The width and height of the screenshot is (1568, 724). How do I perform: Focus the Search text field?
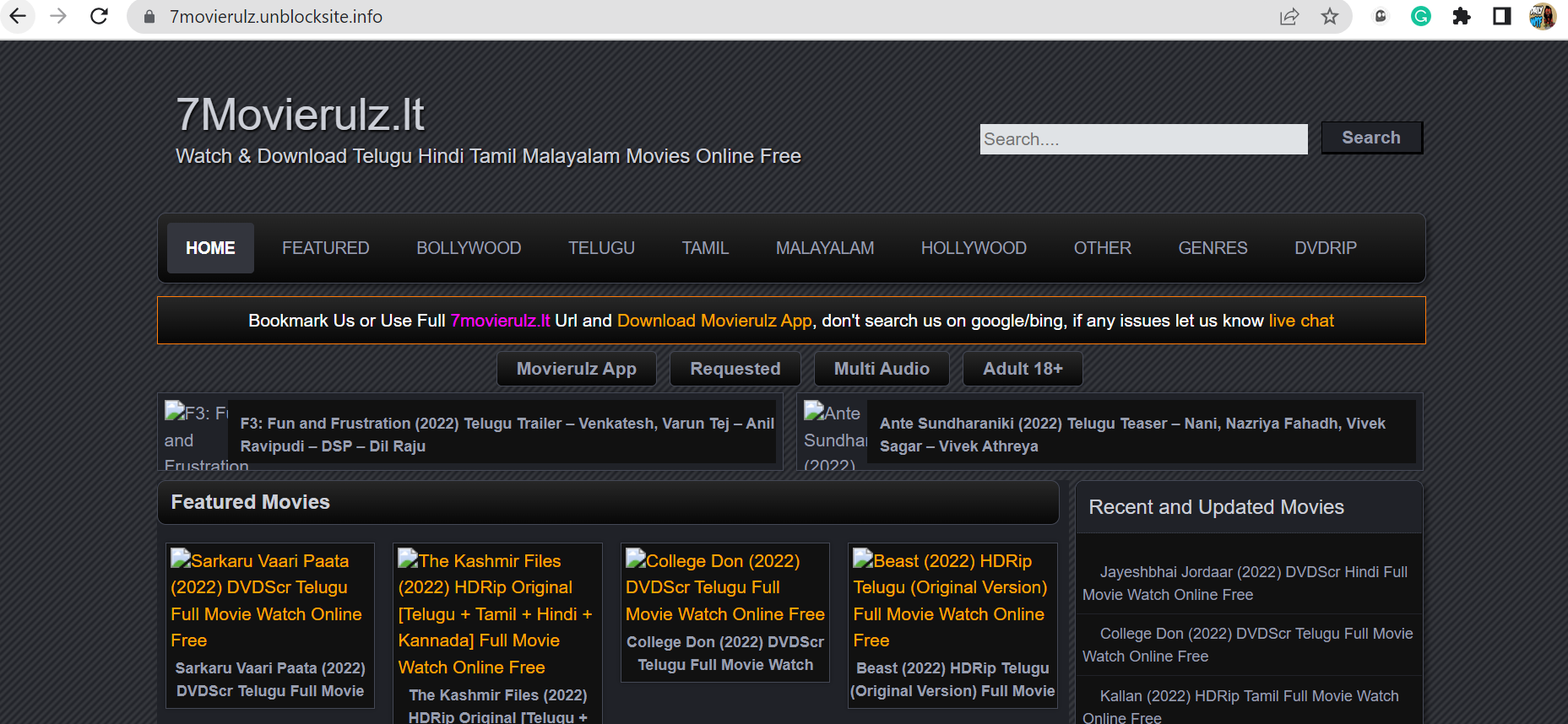tap(1143, 139)
